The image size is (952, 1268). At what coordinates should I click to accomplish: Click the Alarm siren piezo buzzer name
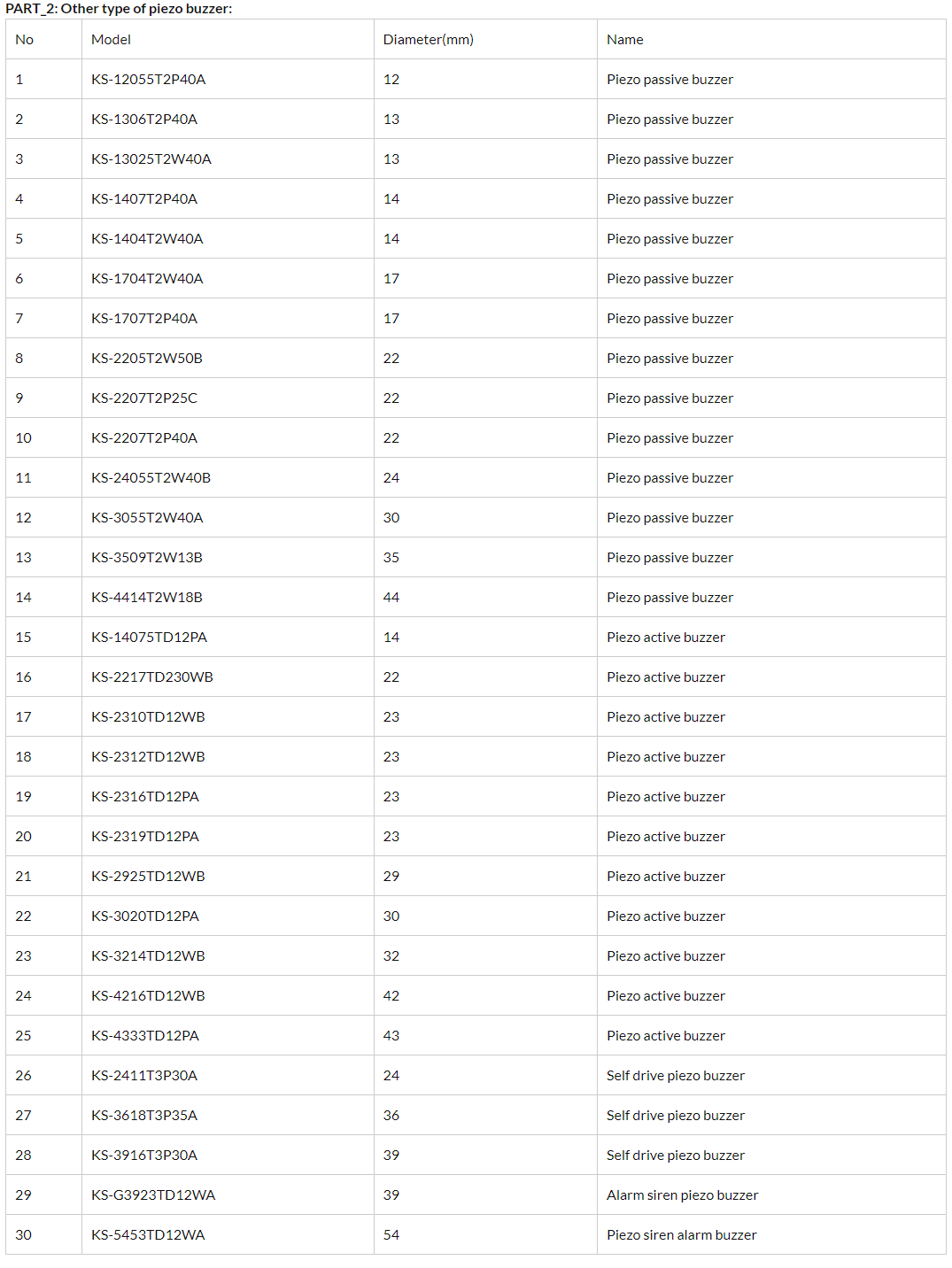(682, 1195)
